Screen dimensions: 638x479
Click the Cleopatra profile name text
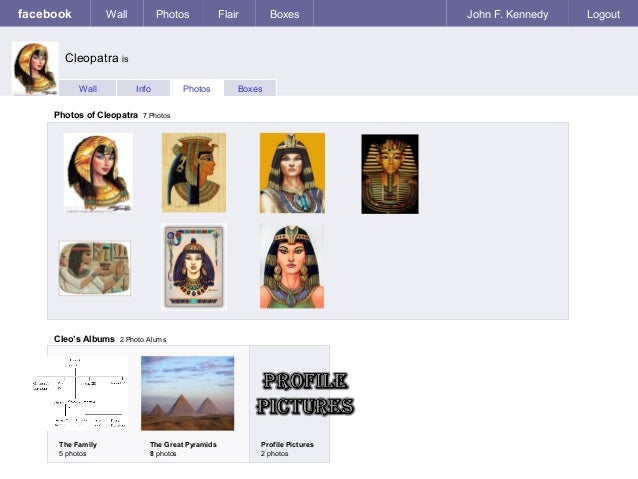coord(92,58)
